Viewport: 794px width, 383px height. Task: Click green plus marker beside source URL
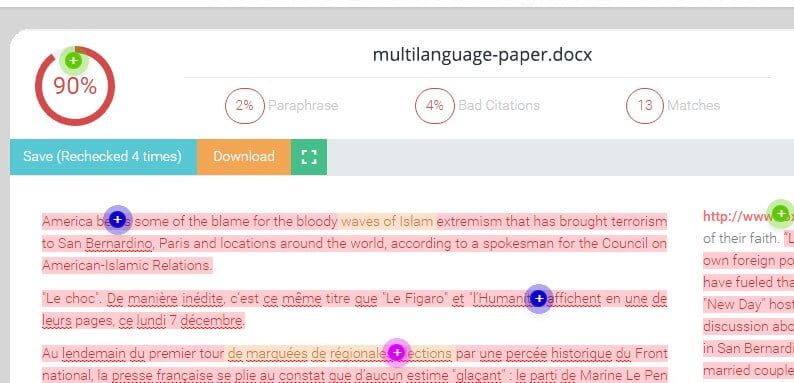(780, 214)
